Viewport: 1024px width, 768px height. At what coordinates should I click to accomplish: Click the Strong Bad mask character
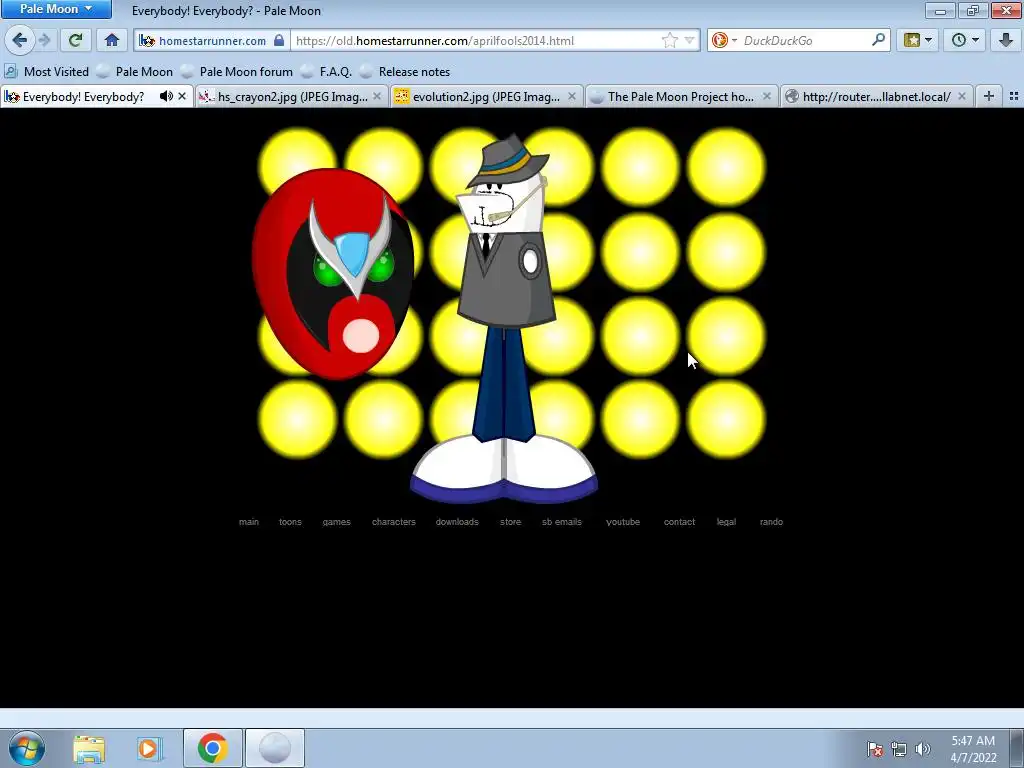coord(333,273)
